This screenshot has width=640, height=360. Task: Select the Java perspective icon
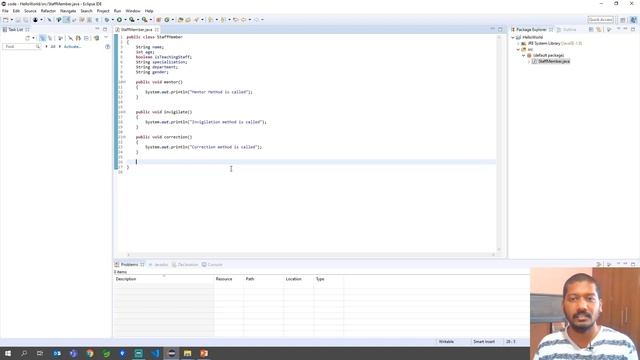pos(633,20)
